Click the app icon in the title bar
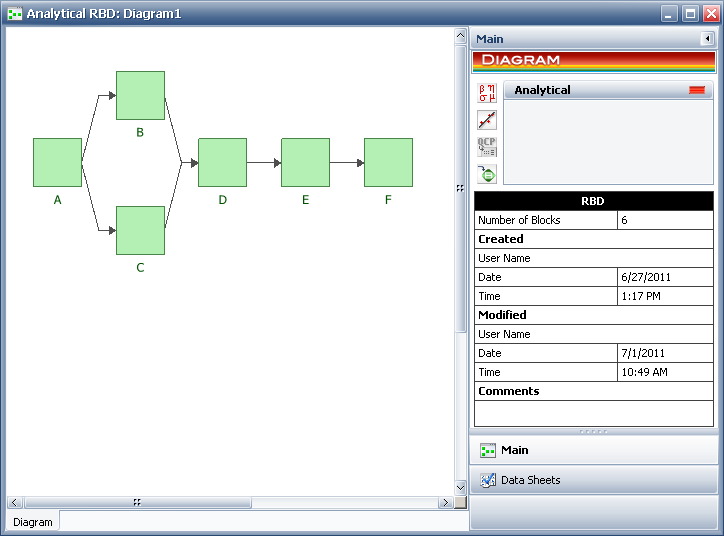The image size is (724, 536). 14,14
